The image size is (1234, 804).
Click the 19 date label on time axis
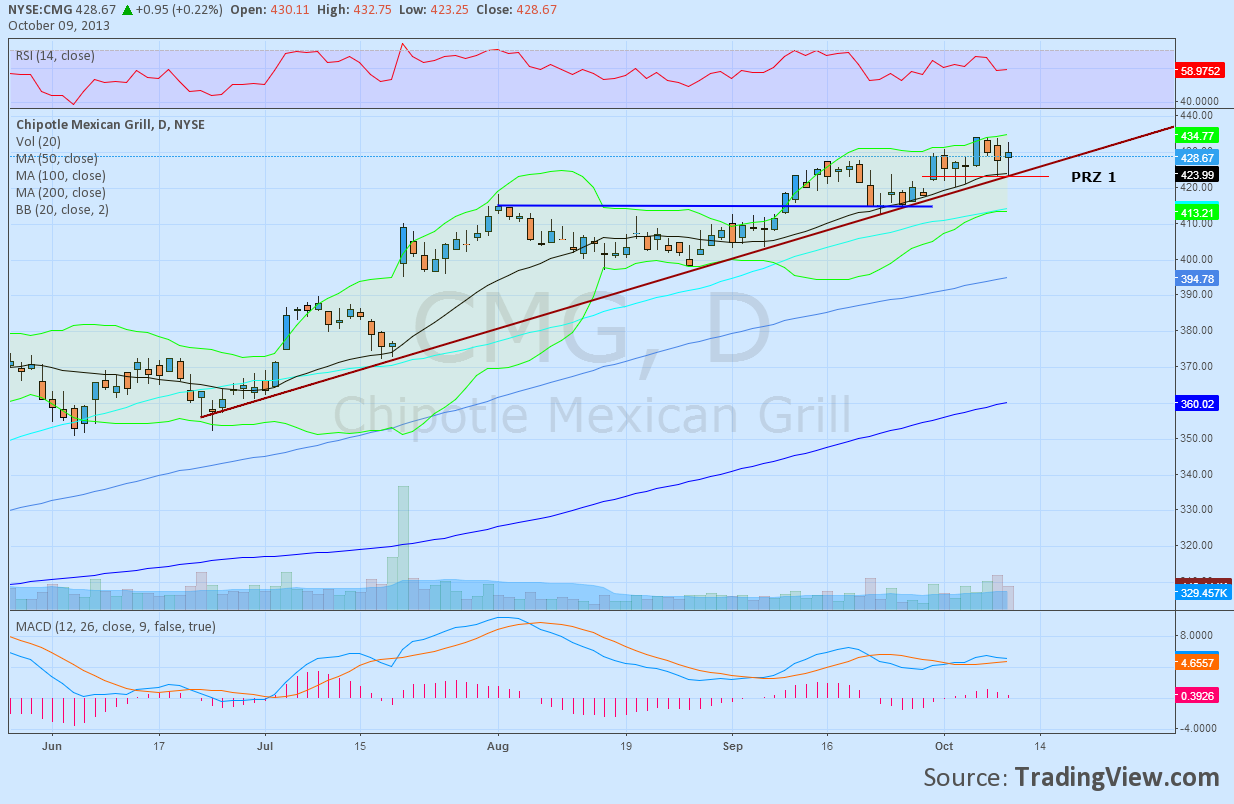point(626,745)
